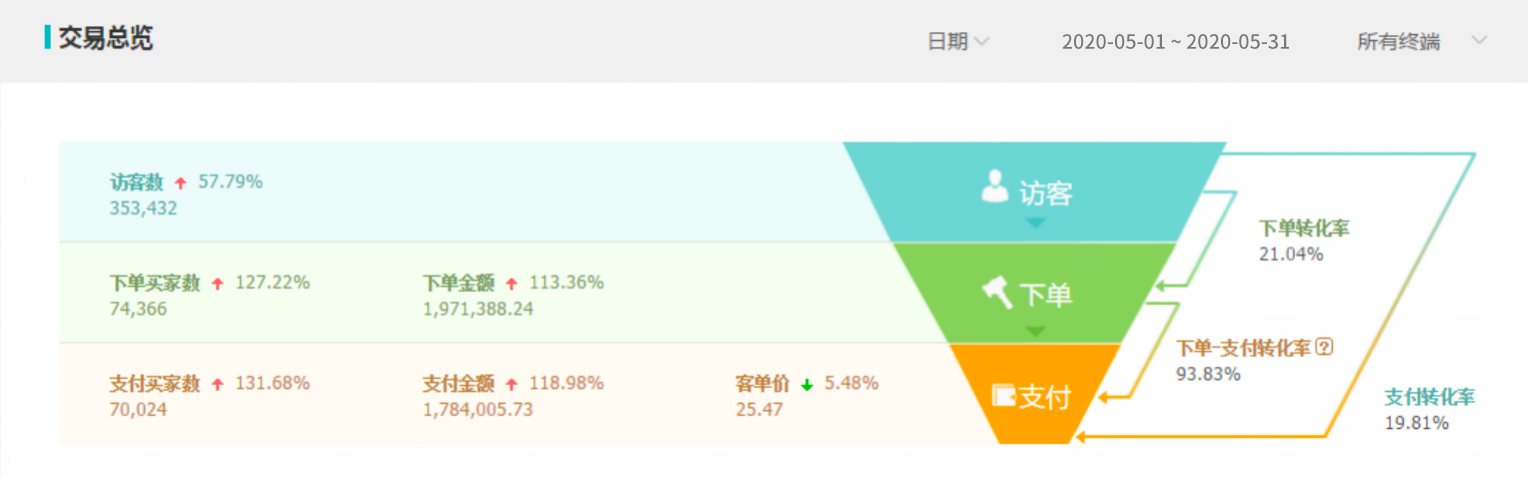Click the 交易总览 section title
Screen dimensions: 1528x486
[105, 39]
